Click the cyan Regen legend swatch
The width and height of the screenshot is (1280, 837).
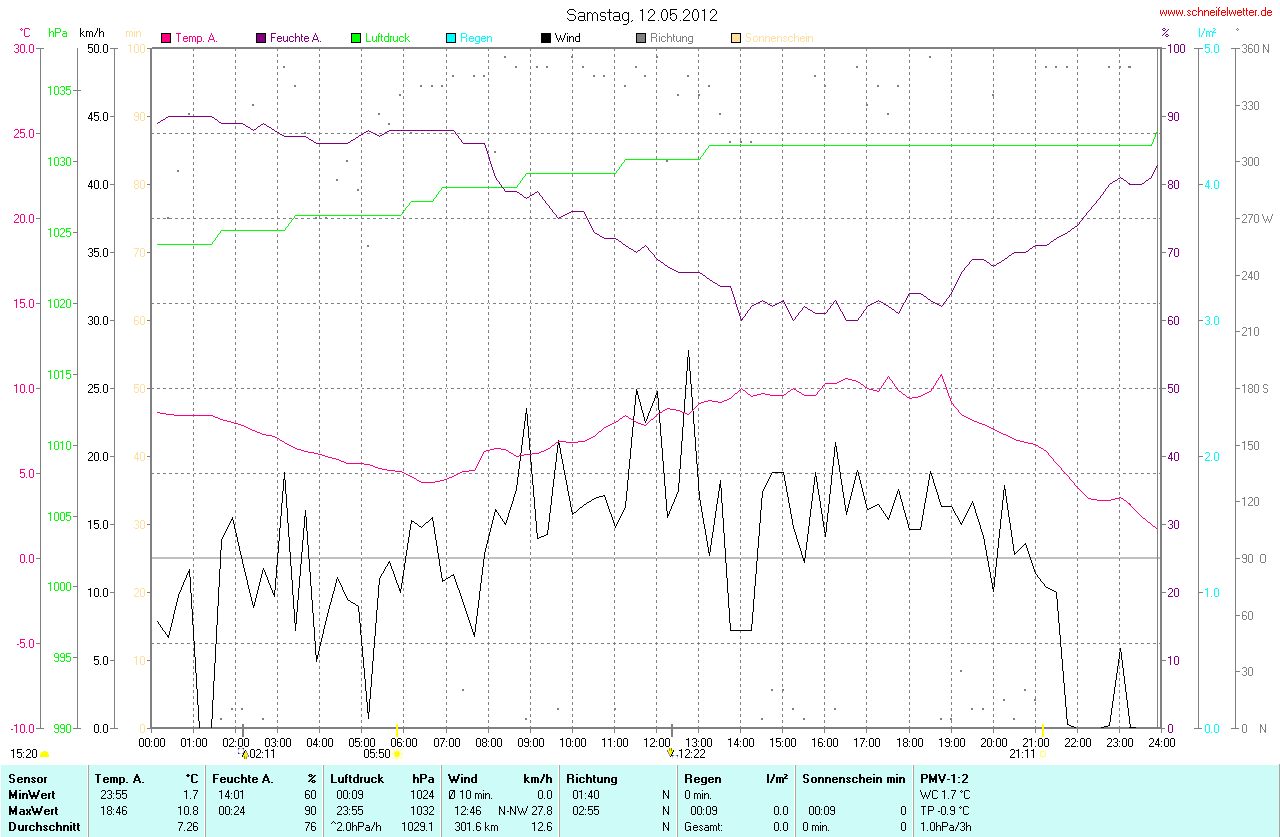coord(451,38)
